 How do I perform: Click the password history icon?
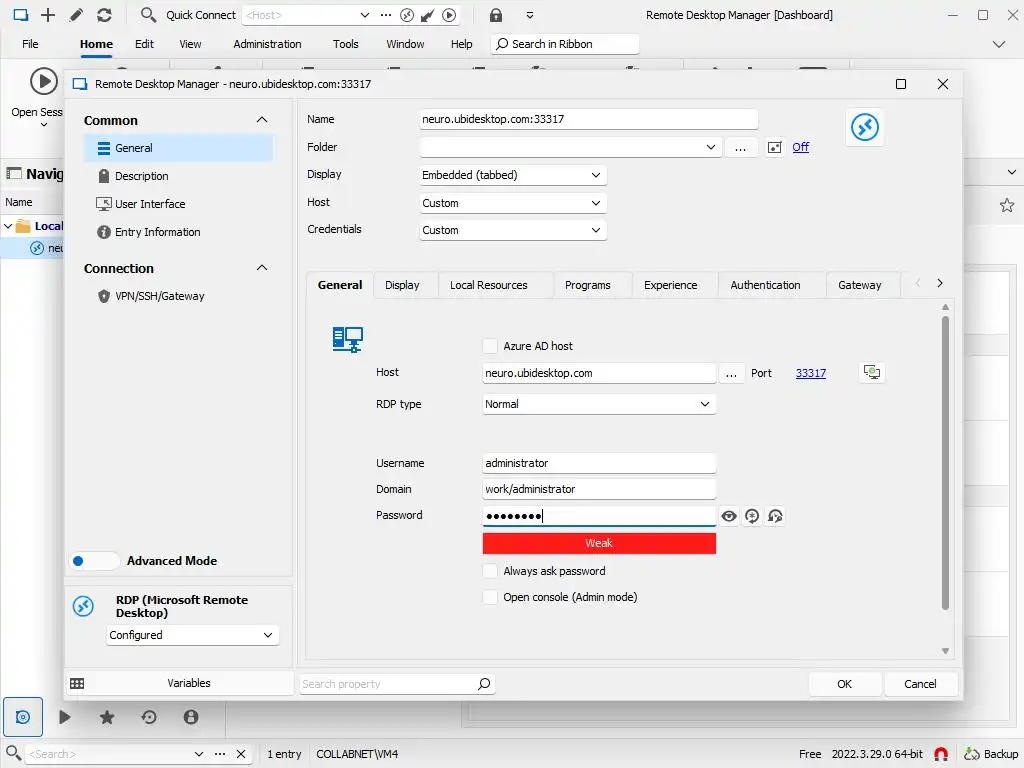tap(775, 517)
